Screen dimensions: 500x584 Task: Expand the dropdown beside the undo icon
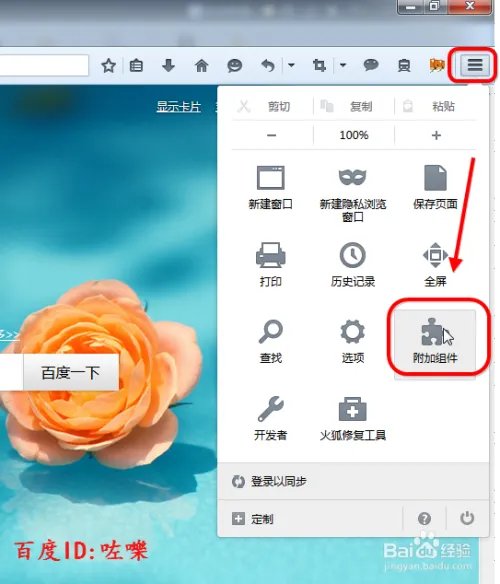(291, 65)
